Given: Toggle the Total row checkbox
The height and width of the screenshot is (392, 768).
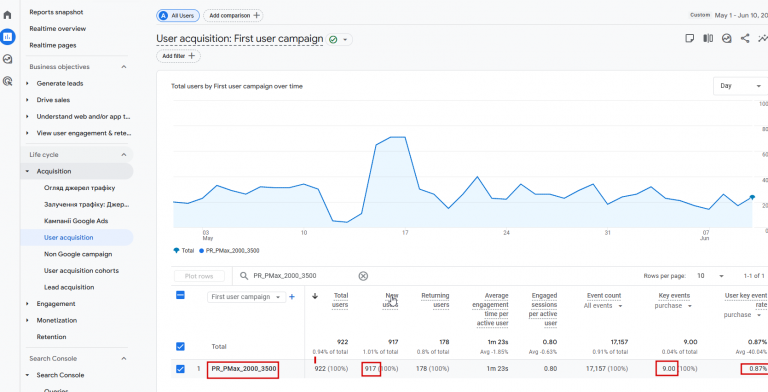Looking at the screenshot, I should click(180, 346).
